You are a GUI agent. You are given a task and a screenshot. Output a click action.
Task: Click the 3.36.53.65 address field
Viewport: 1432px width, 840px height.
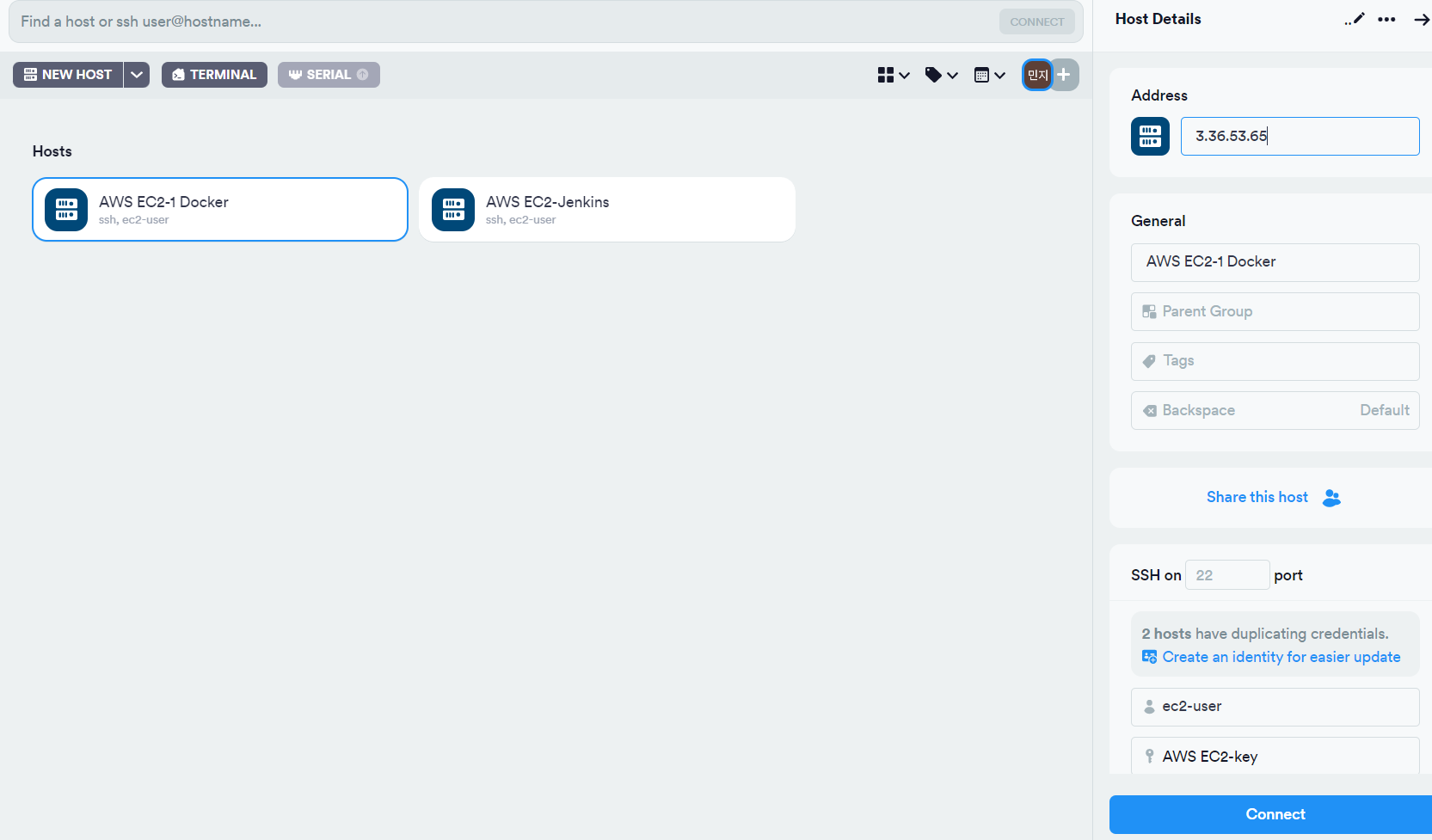coord(1300,136)
